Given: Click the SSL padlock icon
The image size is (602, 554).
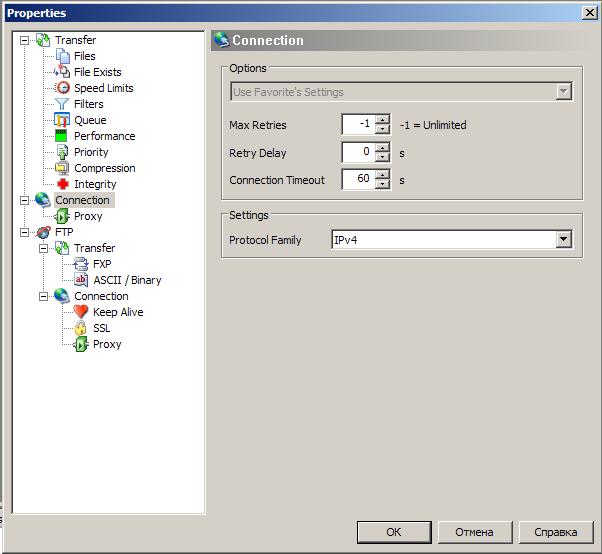Looking at the screenshot, I should [x=81, y=328].
